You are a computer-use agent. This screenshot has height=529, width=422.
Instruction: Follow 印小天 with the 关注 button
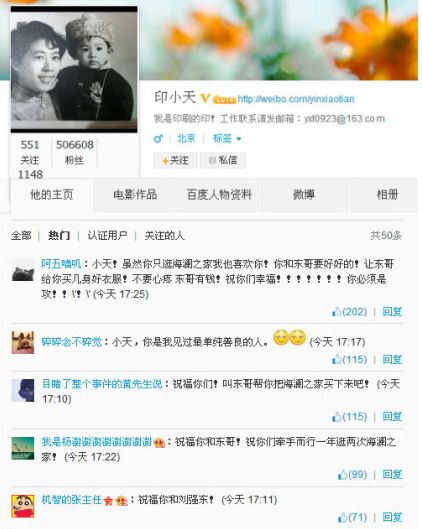(175, 160)
